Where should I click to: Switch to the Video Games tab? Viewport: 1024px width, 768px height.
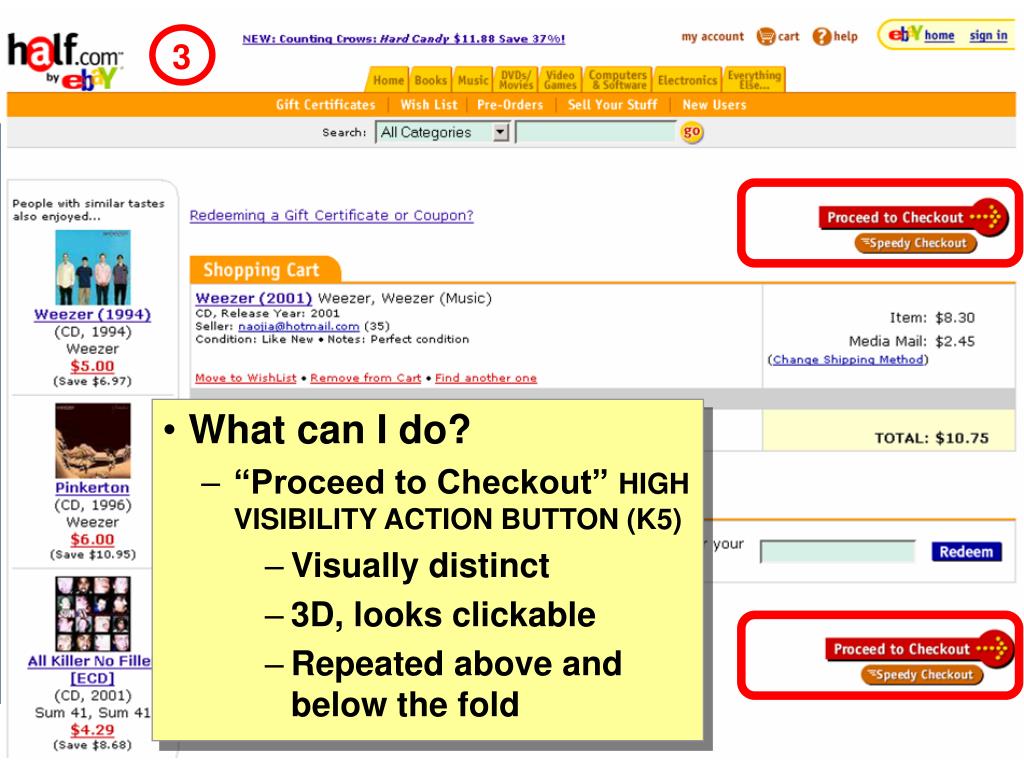[560, 80]
